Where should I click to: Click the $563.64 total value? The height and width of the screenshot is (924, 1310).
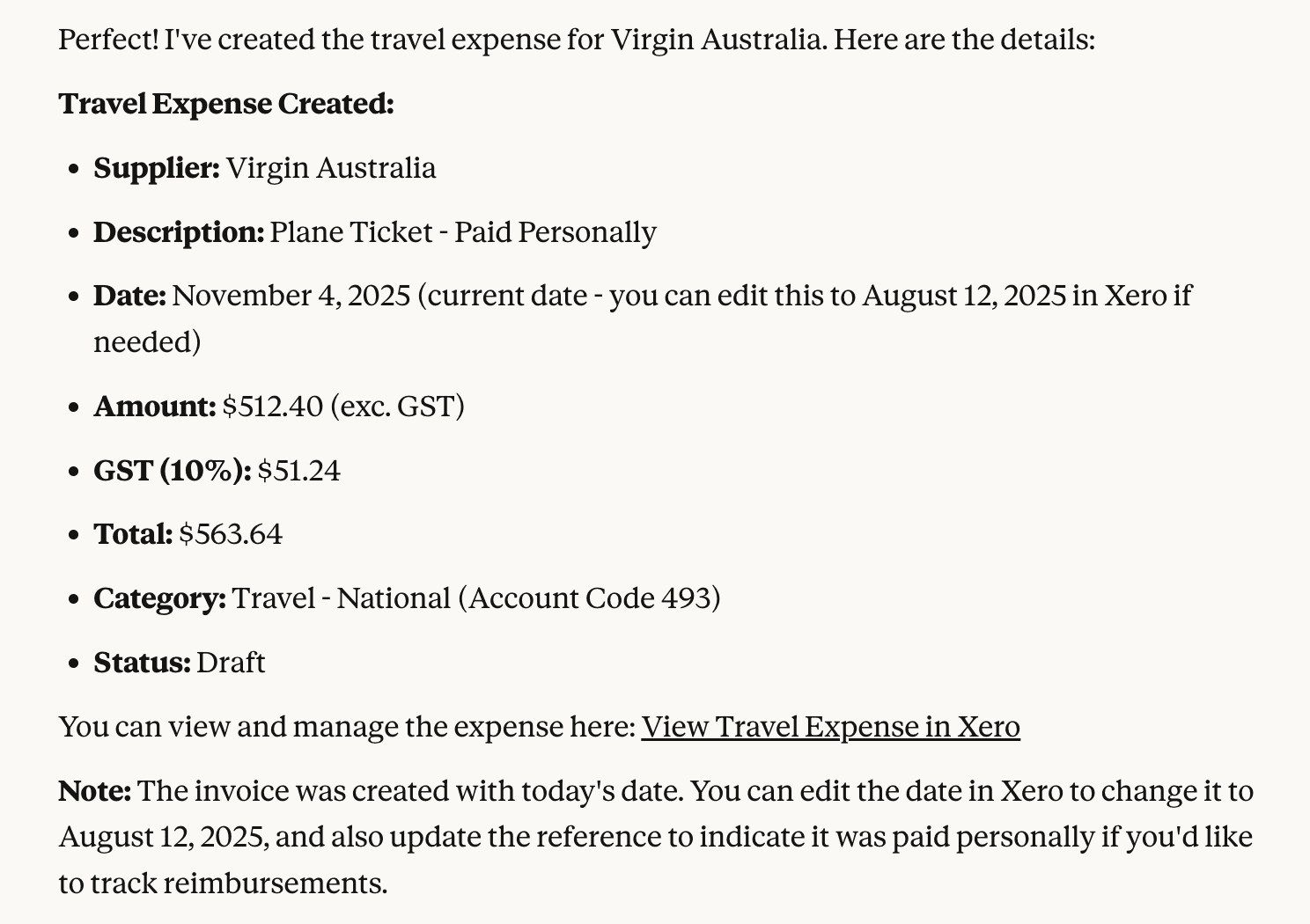231,534
